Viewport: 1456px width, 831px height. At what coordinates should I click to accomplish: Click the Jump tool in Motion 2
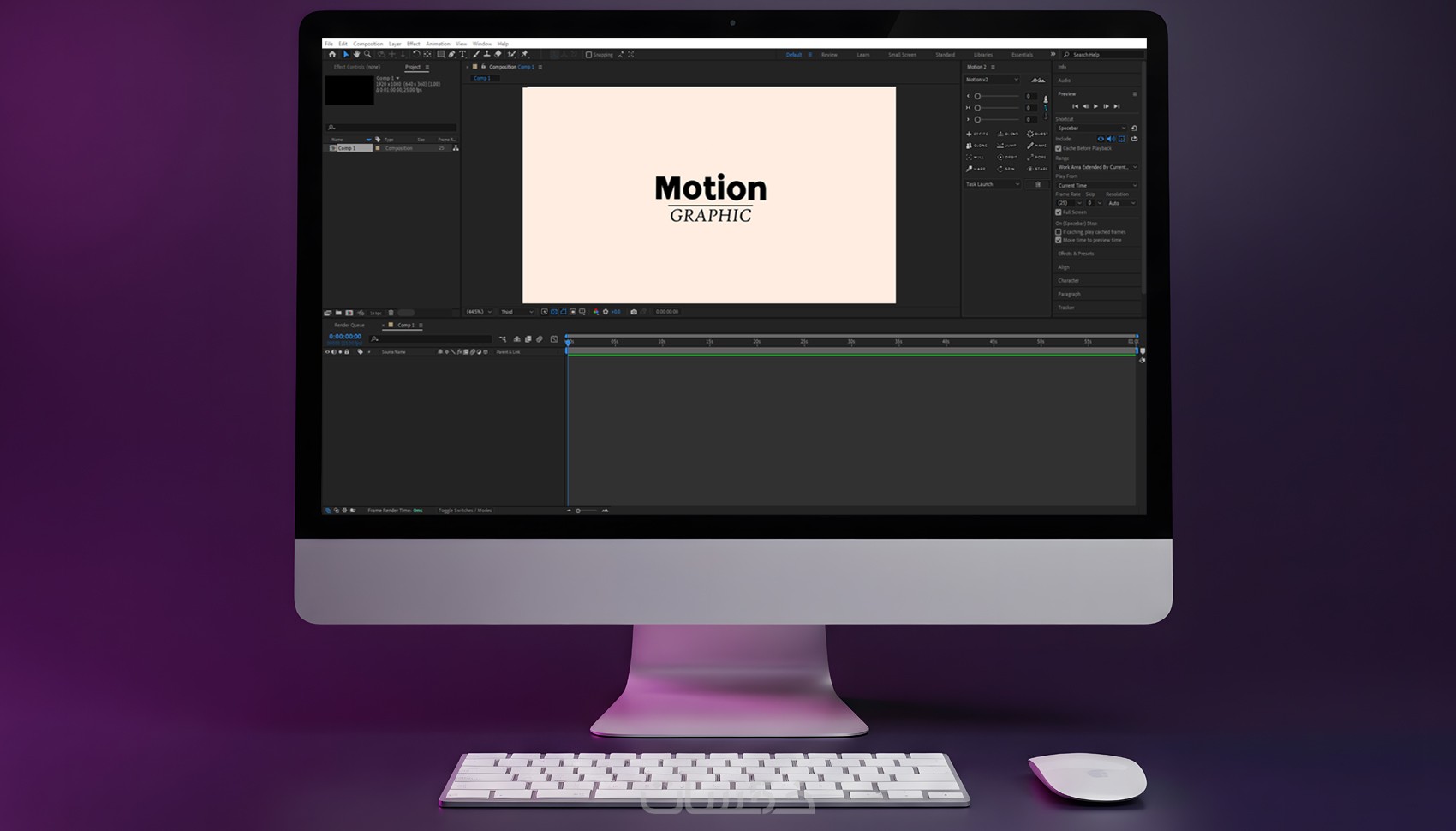pos(1008,146)
